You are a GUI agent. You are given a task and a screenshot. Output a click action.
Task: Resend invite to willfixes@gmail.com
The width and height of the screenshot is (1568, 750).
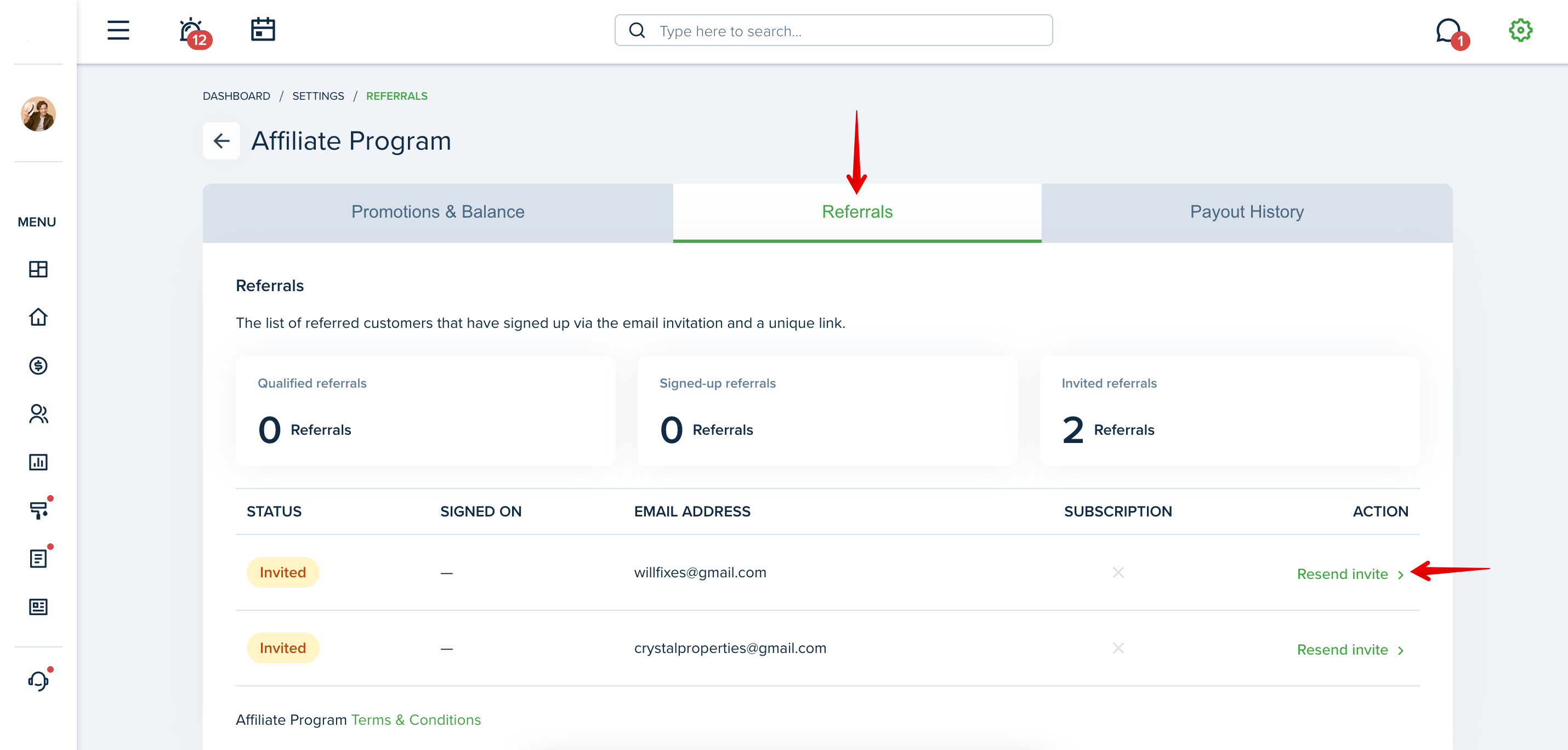coord(1350,574)
